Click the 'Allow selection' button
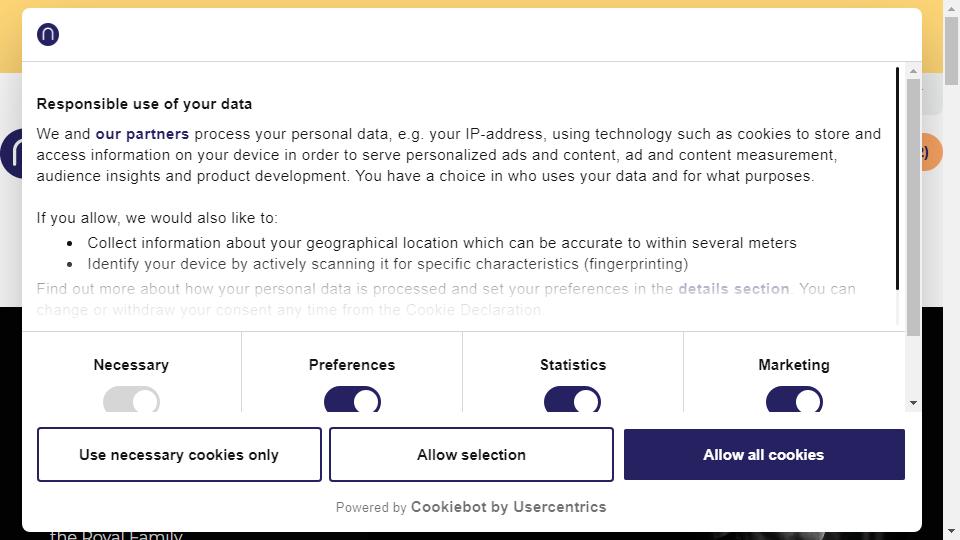 (471, 454)
